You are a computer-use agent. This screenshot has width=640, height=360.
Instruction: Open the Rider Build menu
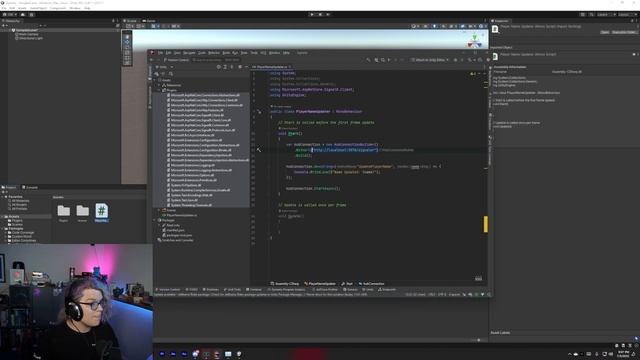coord(226,53)
